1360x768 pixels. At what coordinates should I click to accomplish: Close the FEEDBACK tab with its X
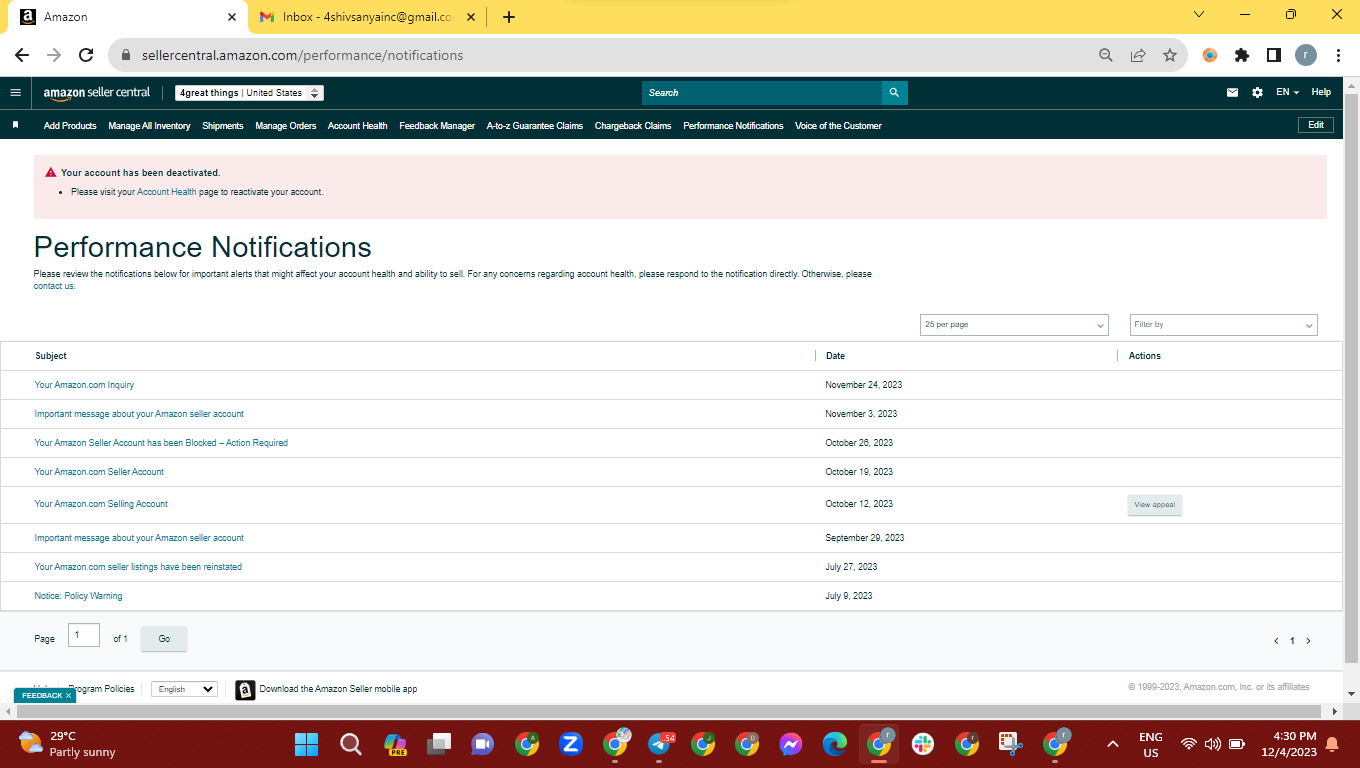(68, 695)
